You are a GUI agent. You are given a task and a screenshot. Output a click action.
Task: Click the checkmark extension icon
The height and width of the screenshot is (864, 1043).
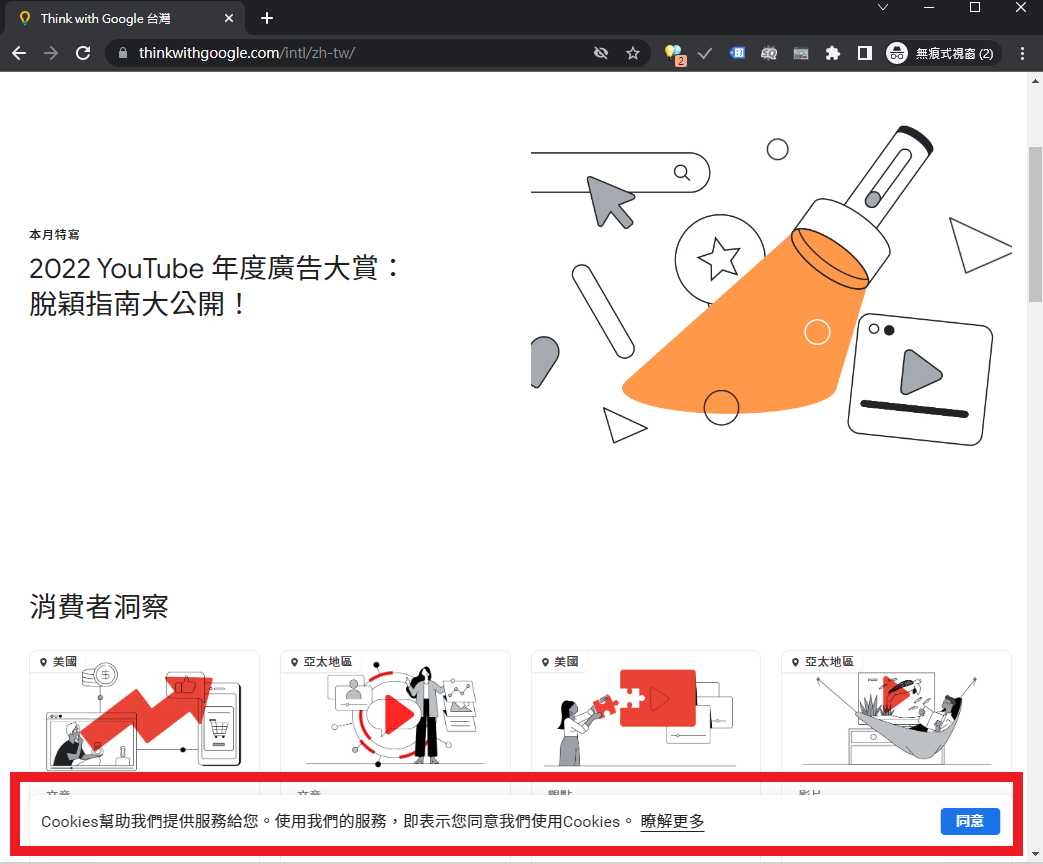pyautogui.click(x=705, y=53)
